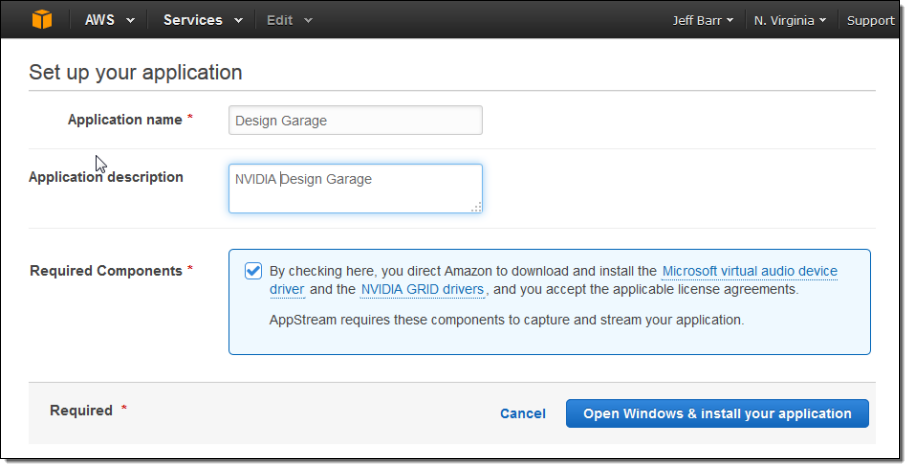This screenshot has height=469, width=910.
Task: Uncheck the Required Components checkbox
Action: (254, 271)
